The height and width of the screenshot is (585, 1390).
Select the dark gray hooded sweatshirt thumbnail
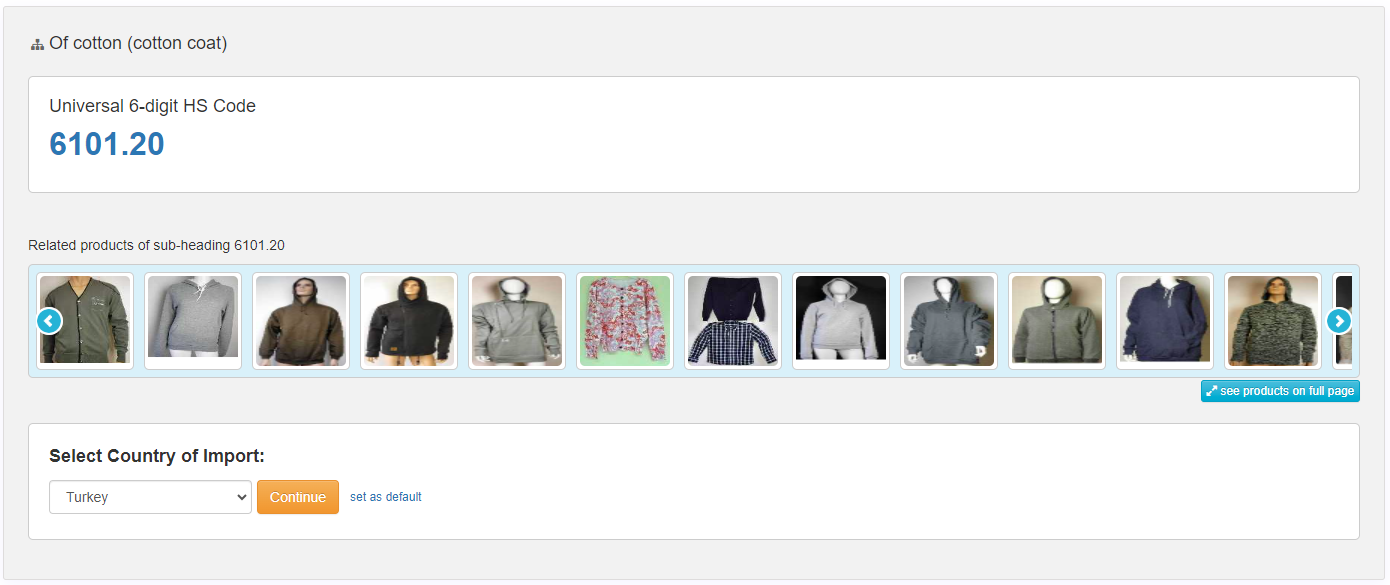coord(949,321)
